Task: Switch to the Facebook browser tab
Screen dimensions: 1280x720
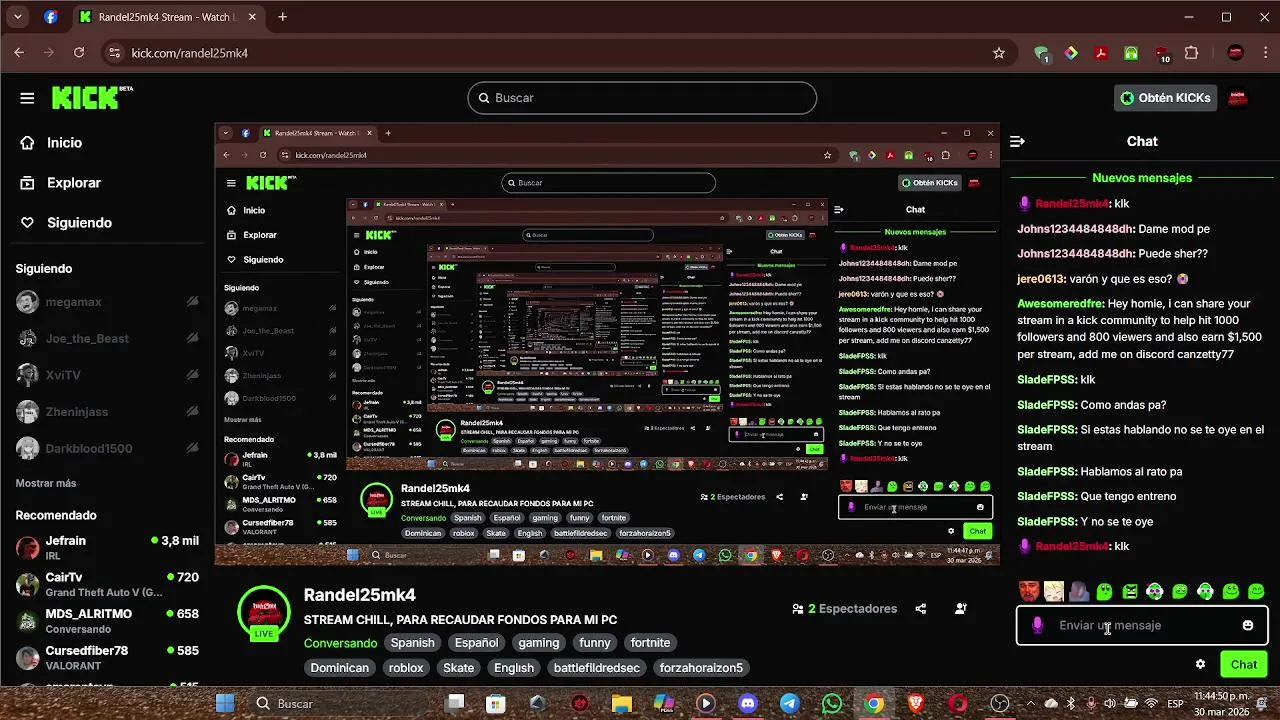Action: click(50, 17)
